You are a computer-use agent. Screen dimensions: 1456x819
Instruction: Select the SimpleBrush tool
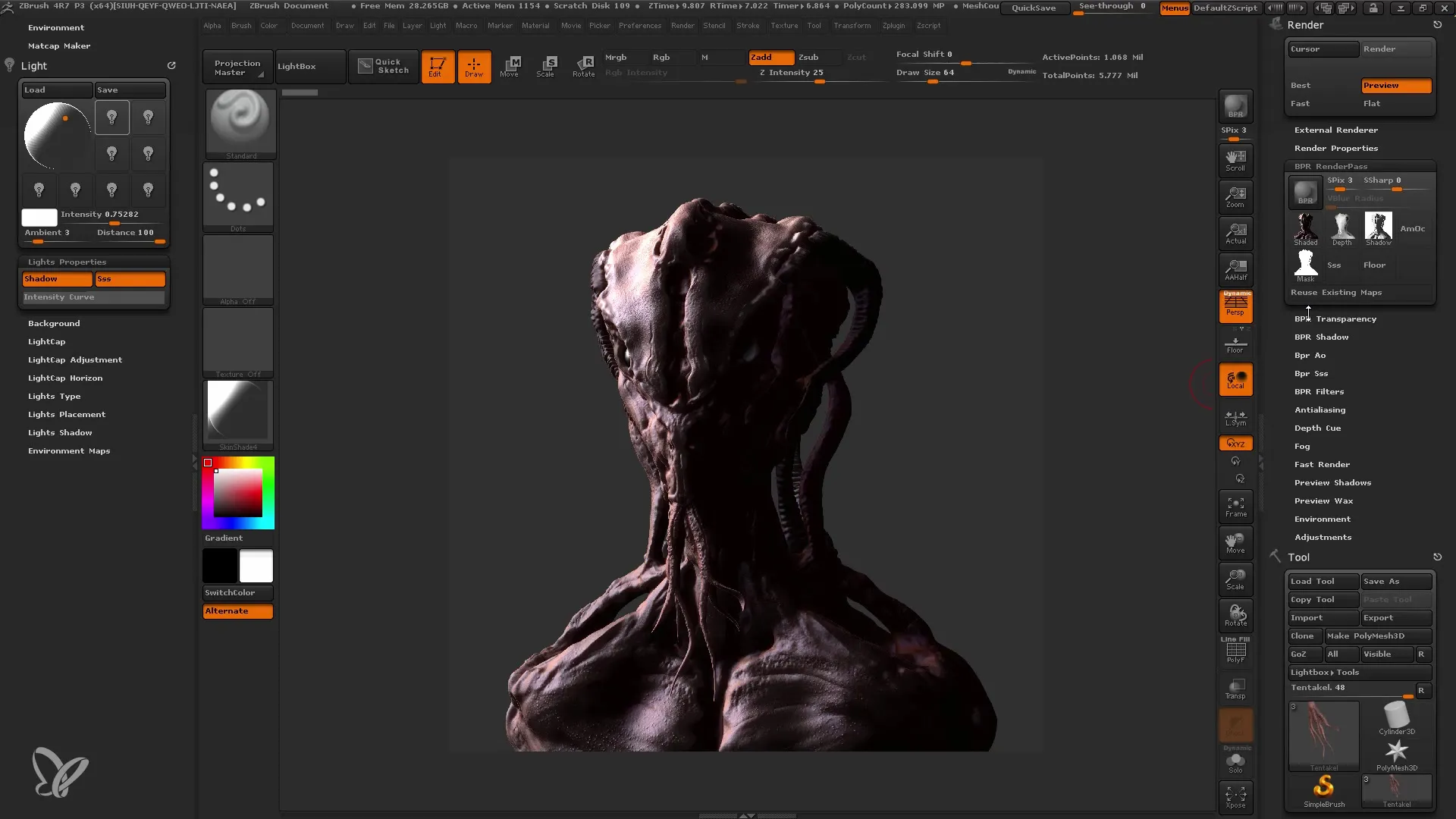pyautogui.click(x=1324, y=791)
